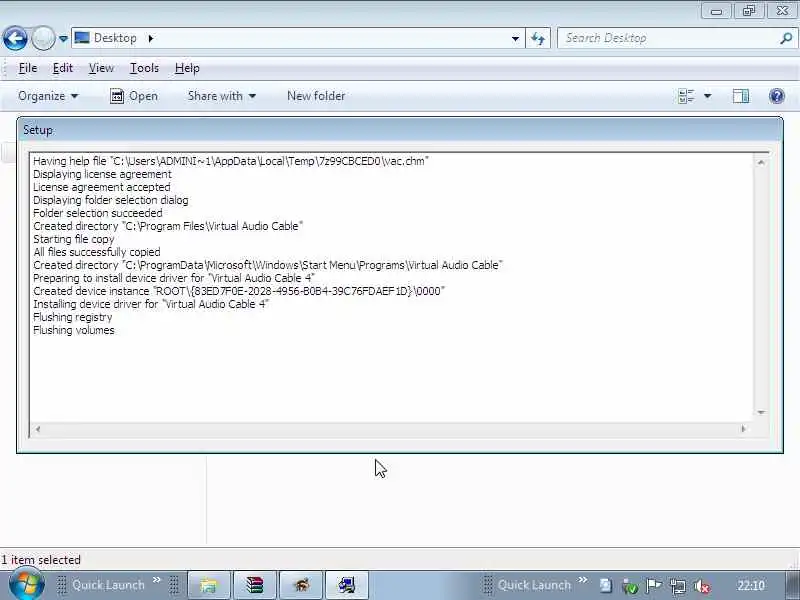The image size is (800, 600).
Task: Click the log scroll up arrow
Action: click(x=761, y=162)
